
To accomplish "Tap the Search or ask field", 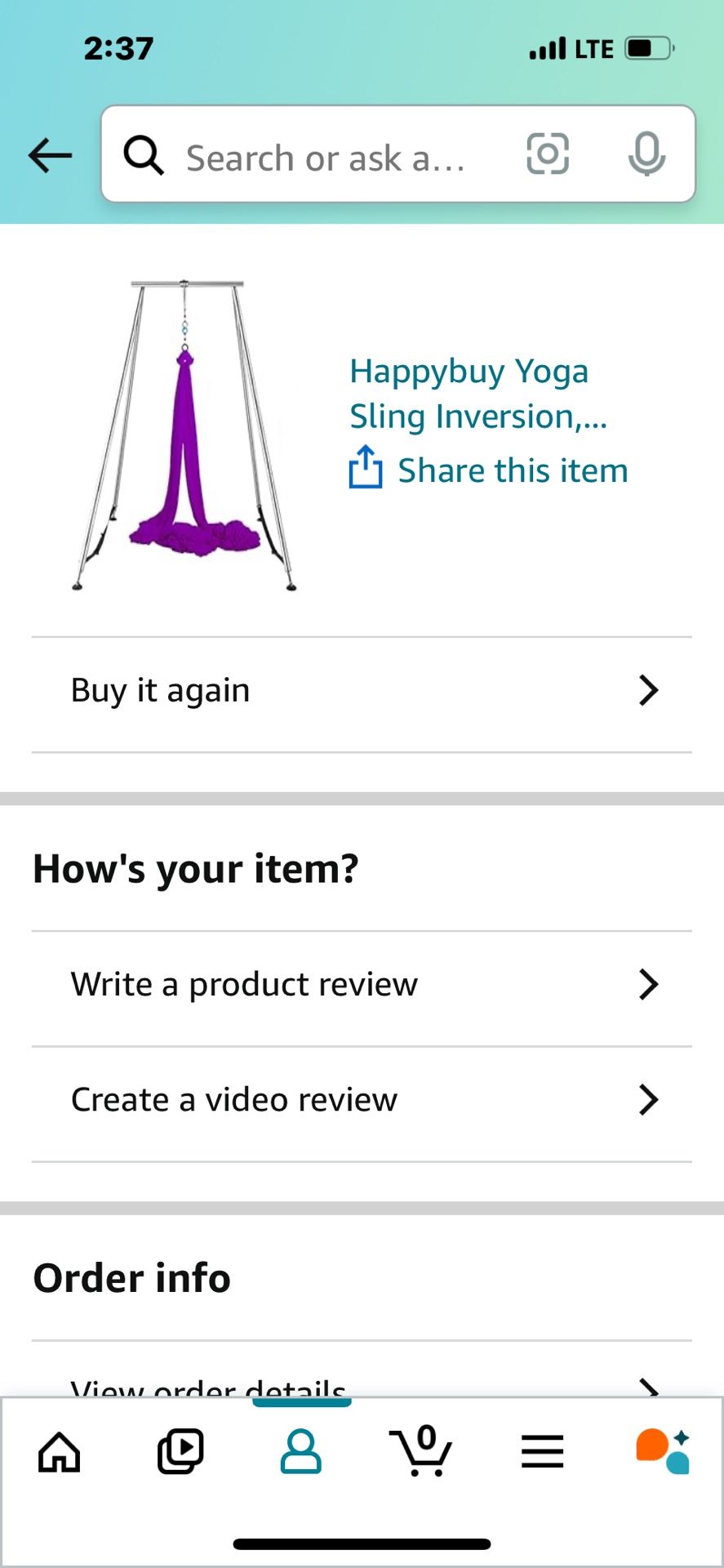I will click(326, 157).
